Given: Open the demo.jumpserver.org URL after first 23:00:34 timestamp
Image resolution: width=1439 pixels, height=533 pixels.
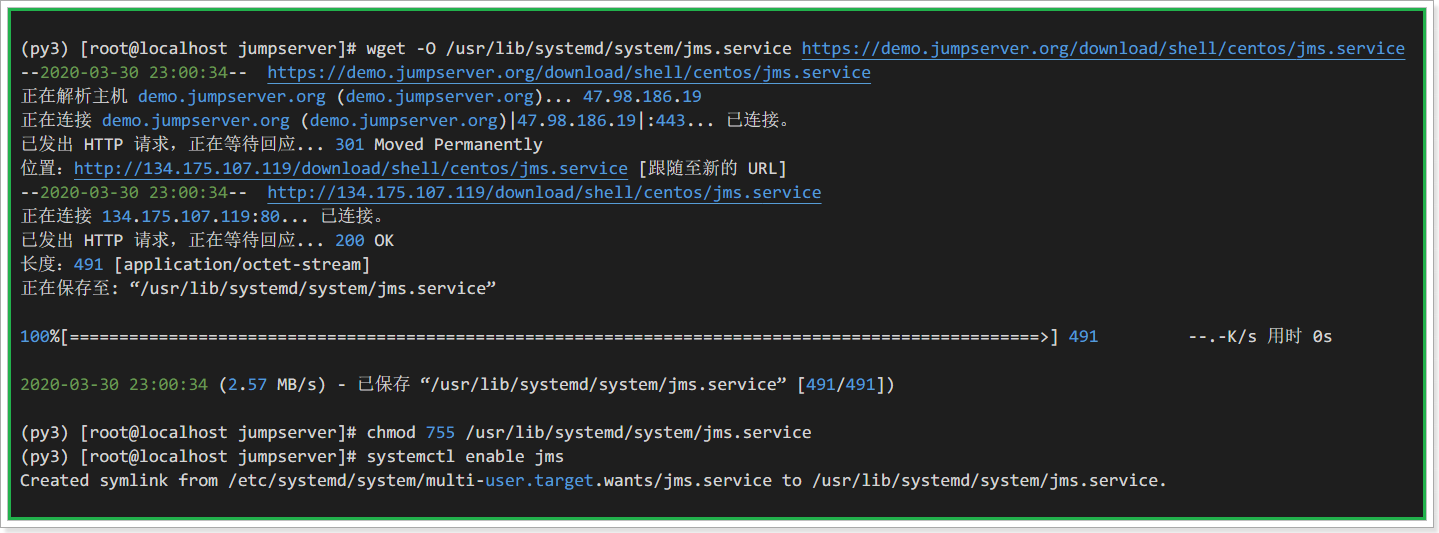Looking at the screenshot, I should click(x=569, y=73).
